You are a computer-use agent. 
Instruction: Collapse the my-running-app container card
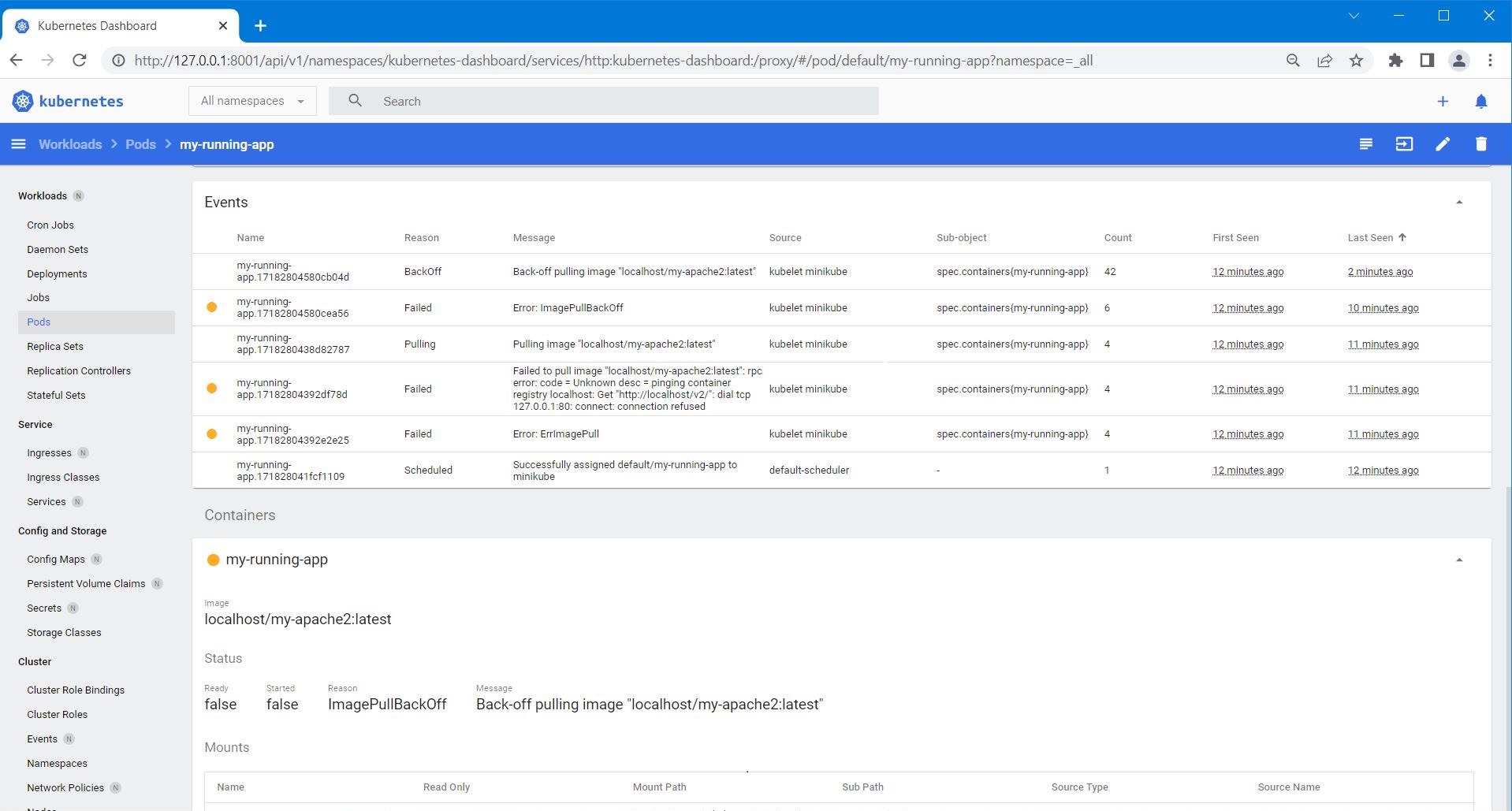(x=1458, y=560)
